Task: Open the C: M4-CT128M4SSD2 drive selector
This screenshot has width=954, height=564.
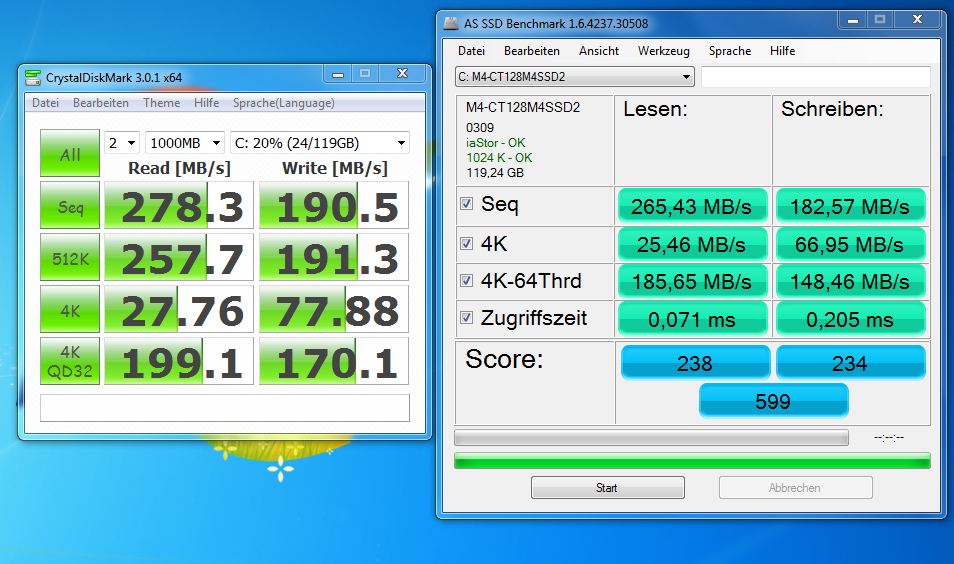Action: (x=574, y=77)
